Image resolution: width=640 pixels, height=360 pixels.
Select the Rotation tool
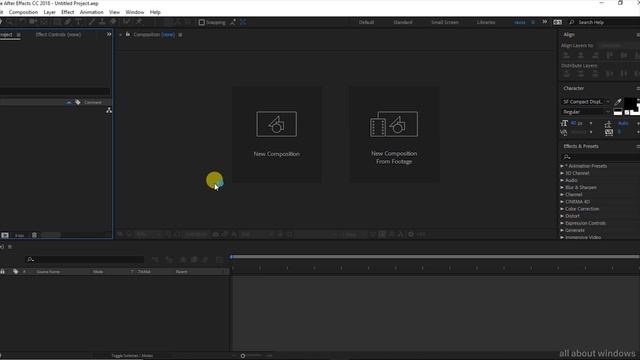point(22,22)
